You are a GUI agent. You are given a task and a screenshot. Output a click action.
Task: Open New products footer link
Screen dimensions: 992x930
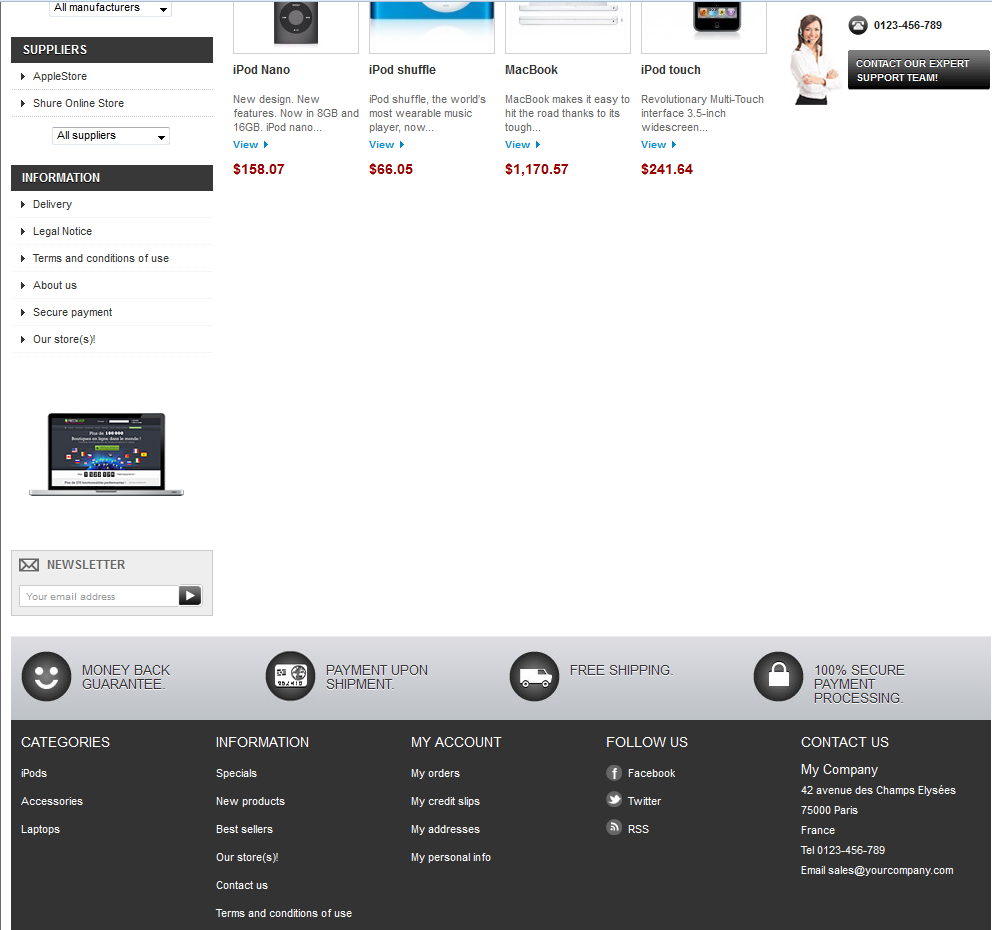pos(251,801)
